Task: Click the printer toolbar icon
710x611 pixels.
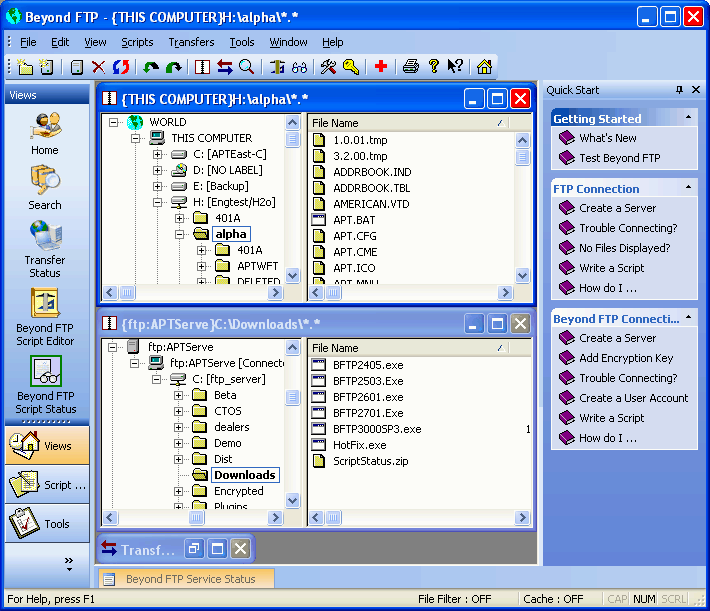Action: pos(411,67)
